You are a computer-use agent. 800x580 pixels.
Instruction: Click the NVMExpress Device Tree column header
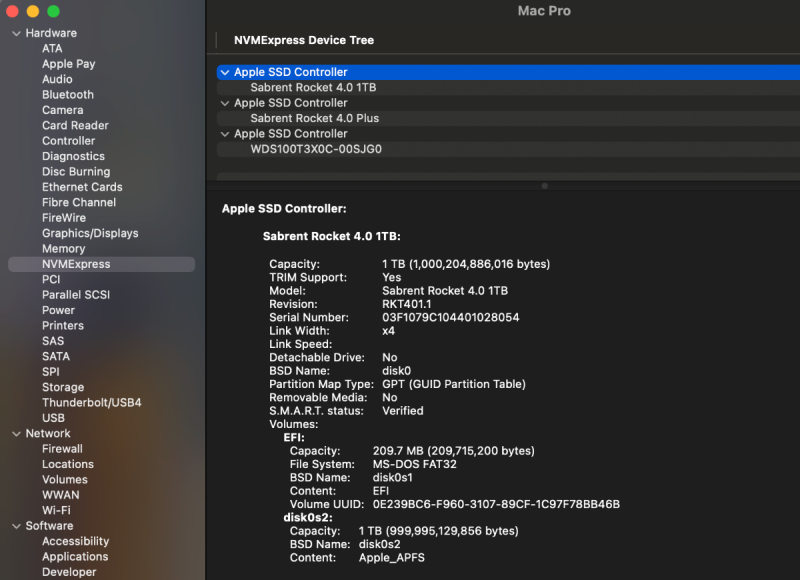(x=304, y=40)
